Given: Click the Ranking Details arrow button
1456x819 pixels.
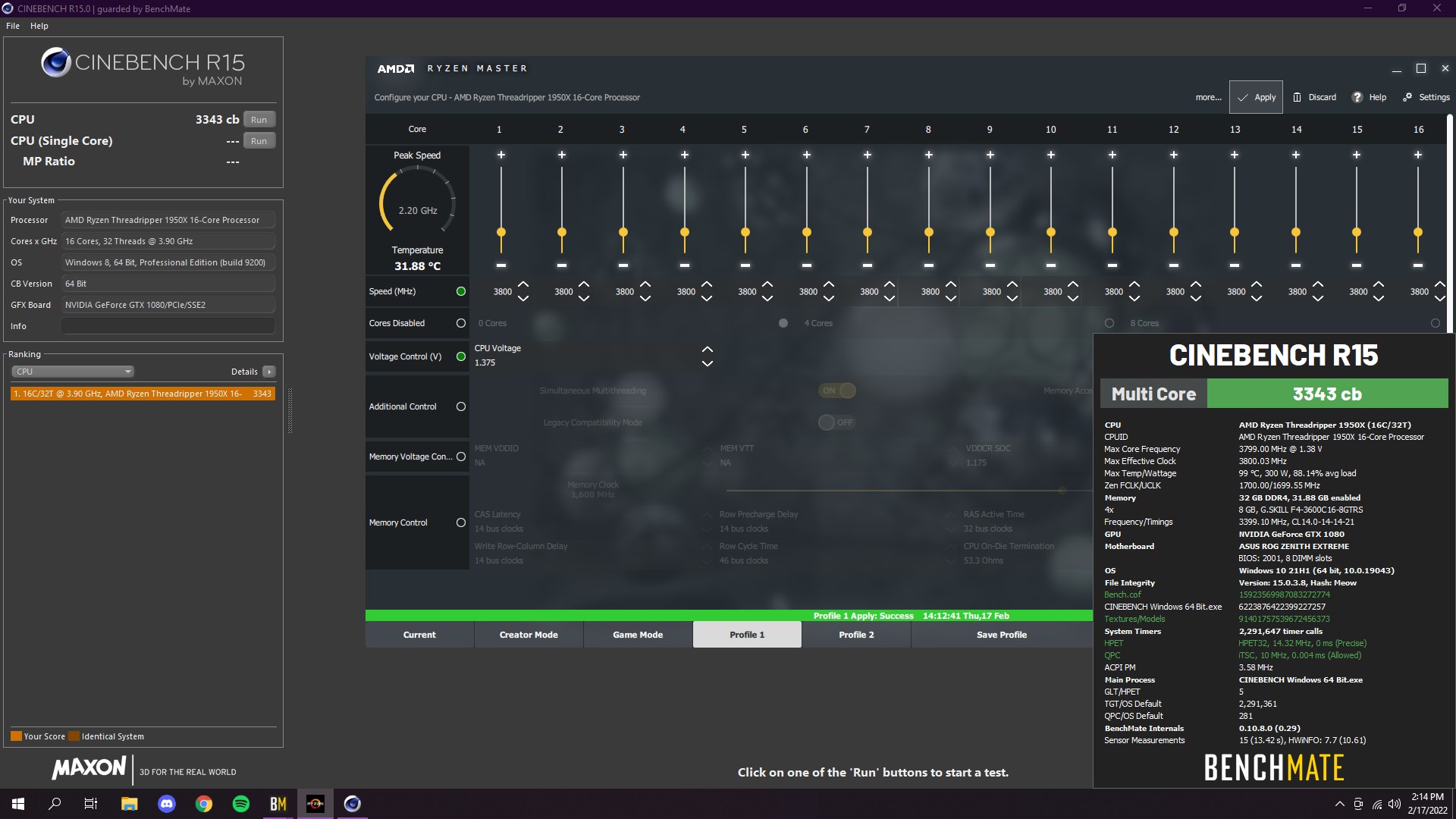Looking at the screenshot, I should pyautogui.click(x=269, y=372).
